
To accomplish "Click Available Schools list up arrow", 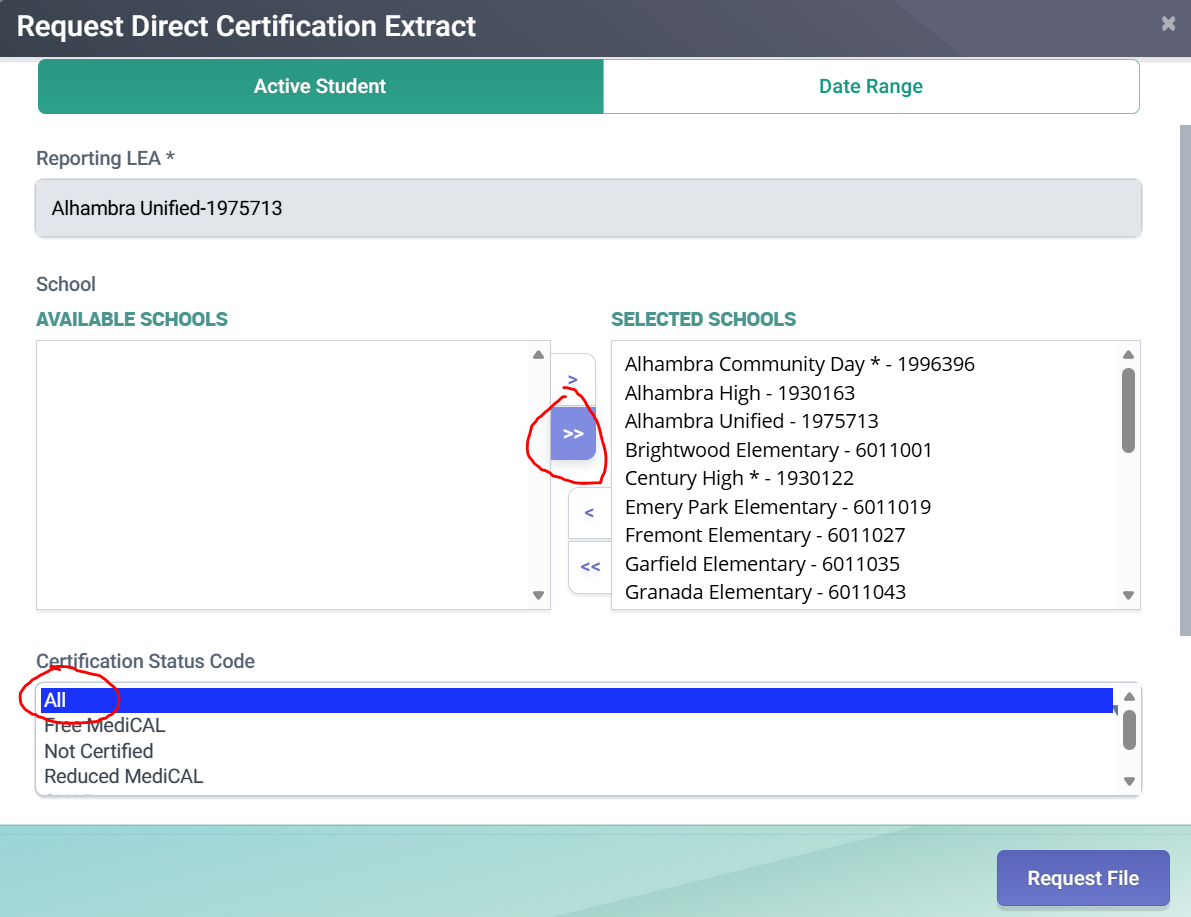I will (x=539, y=355).
